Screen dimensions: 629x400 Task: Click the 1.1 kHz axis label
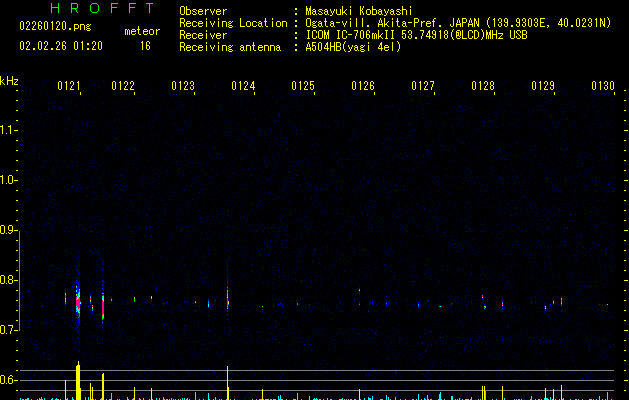tap(8, 130)
